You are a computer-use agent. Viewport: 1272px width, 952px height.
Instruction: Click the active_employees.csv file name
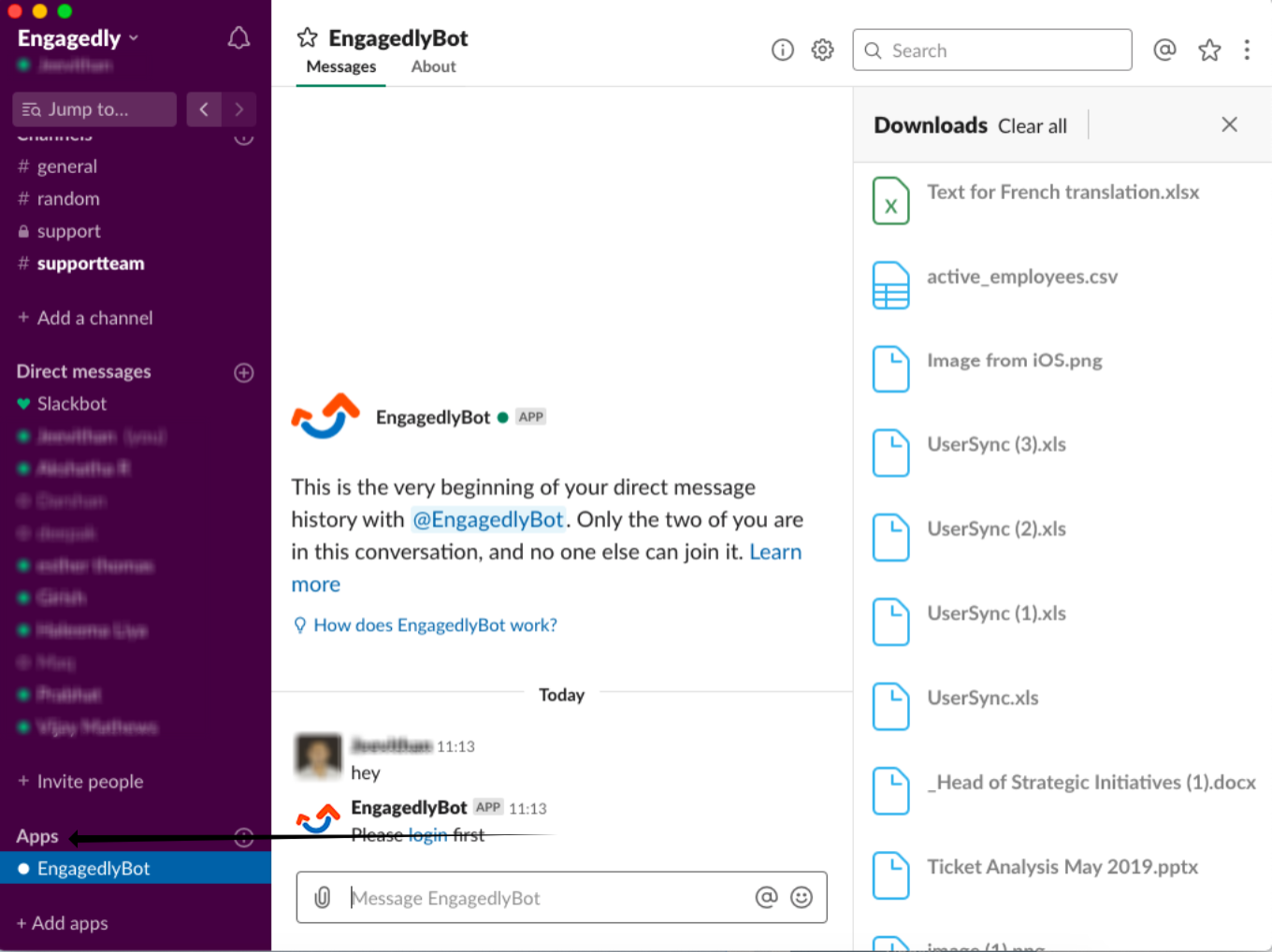1022,277
